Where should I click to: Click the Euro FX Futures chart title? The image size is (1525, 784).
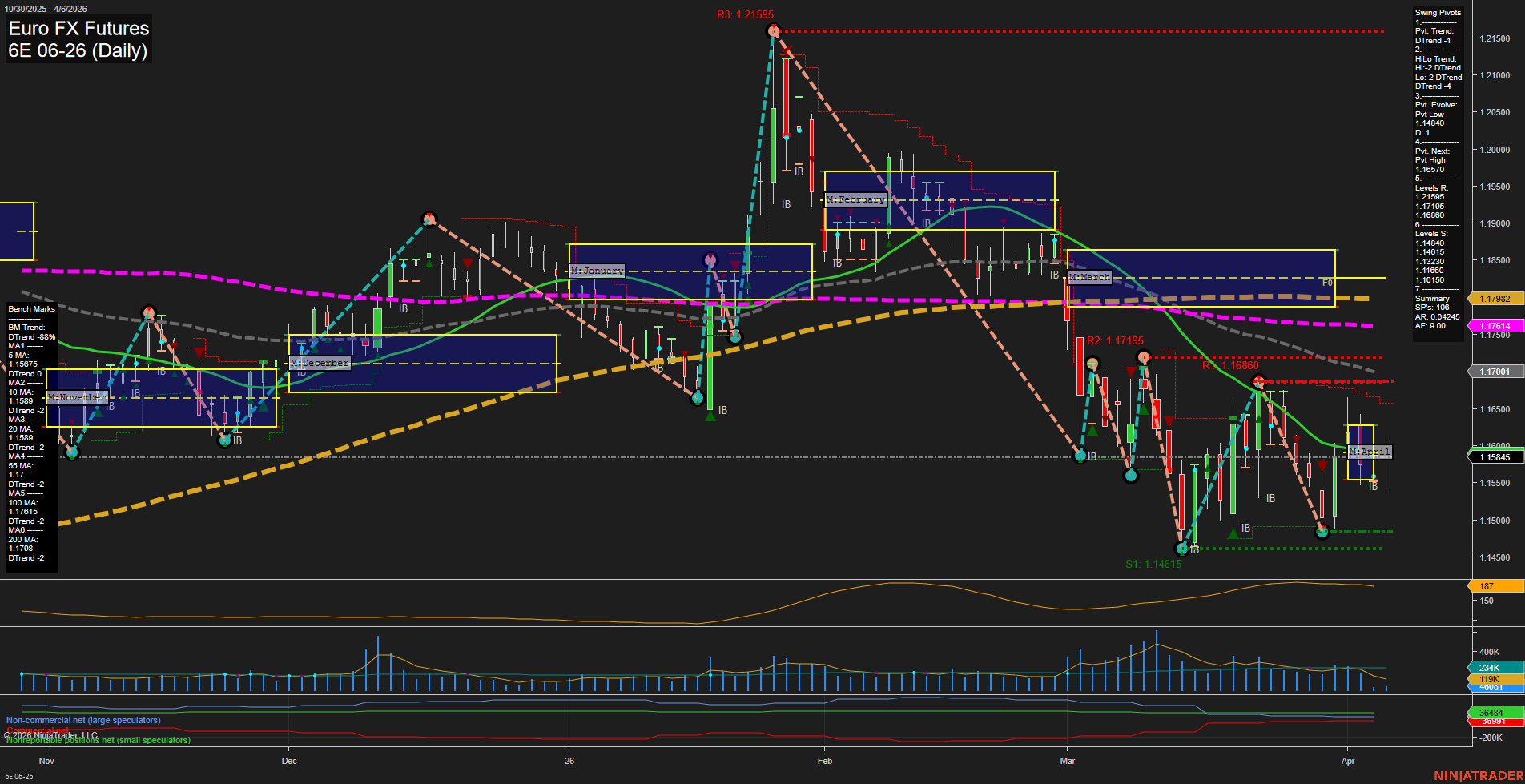click(78, 28)
